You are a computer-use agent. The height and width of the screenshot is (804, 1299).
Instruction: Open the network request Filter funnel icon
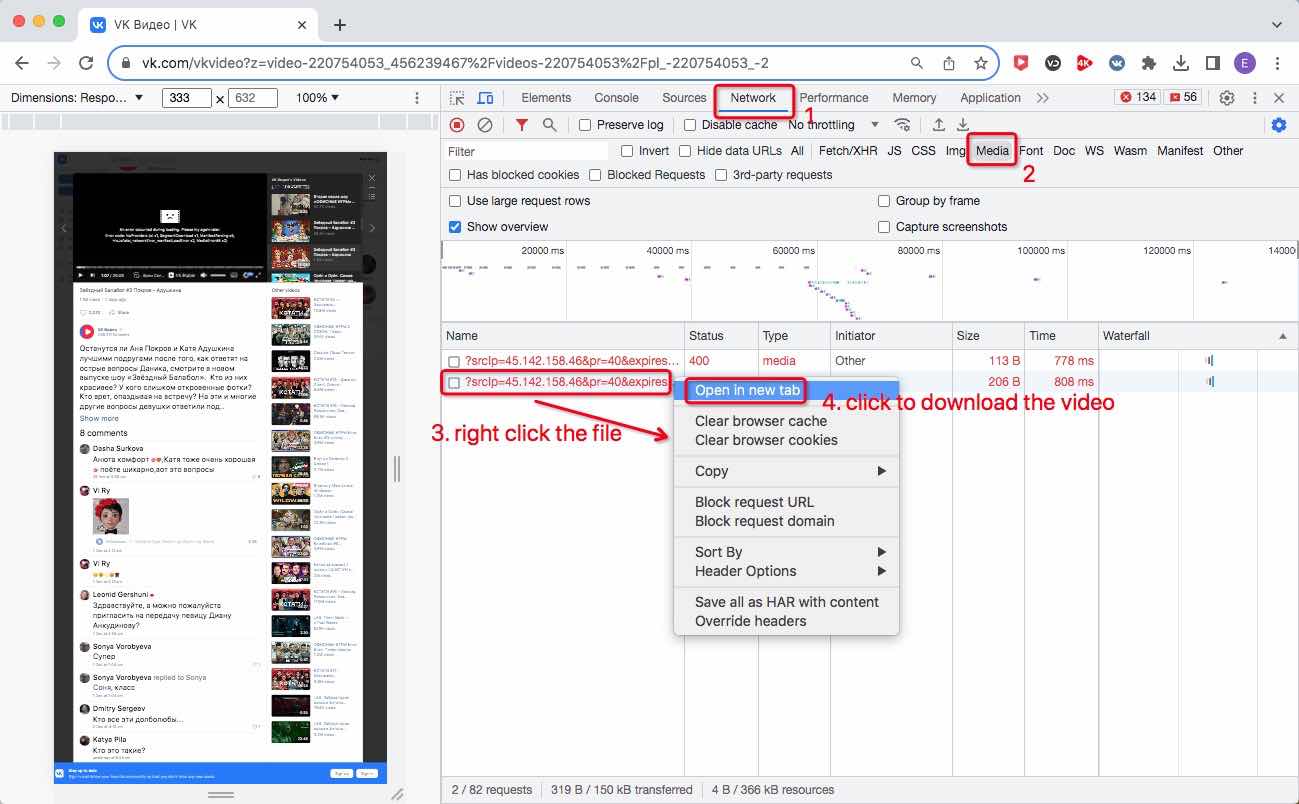click(519, 124)
